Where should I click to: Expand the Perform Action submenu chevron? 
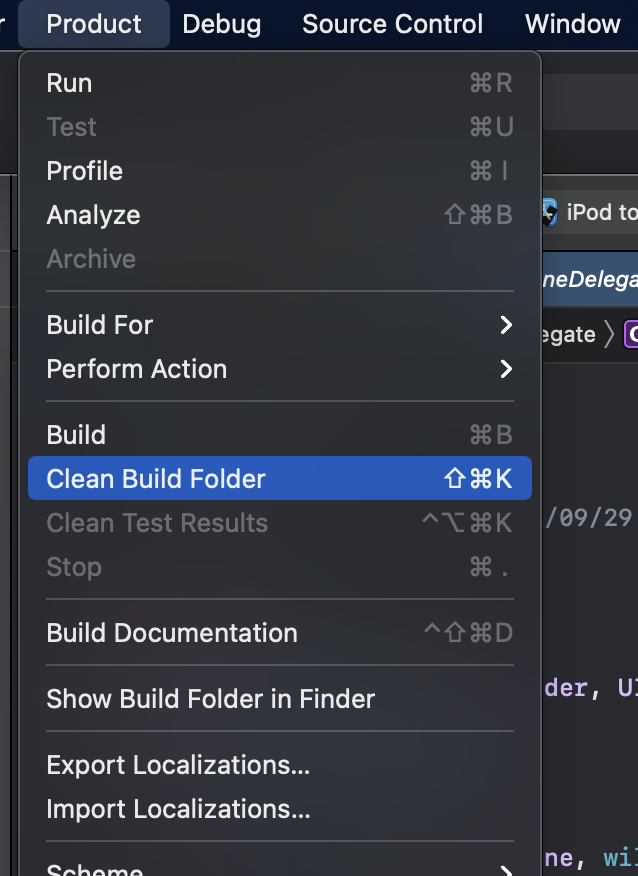click(506, 369)
